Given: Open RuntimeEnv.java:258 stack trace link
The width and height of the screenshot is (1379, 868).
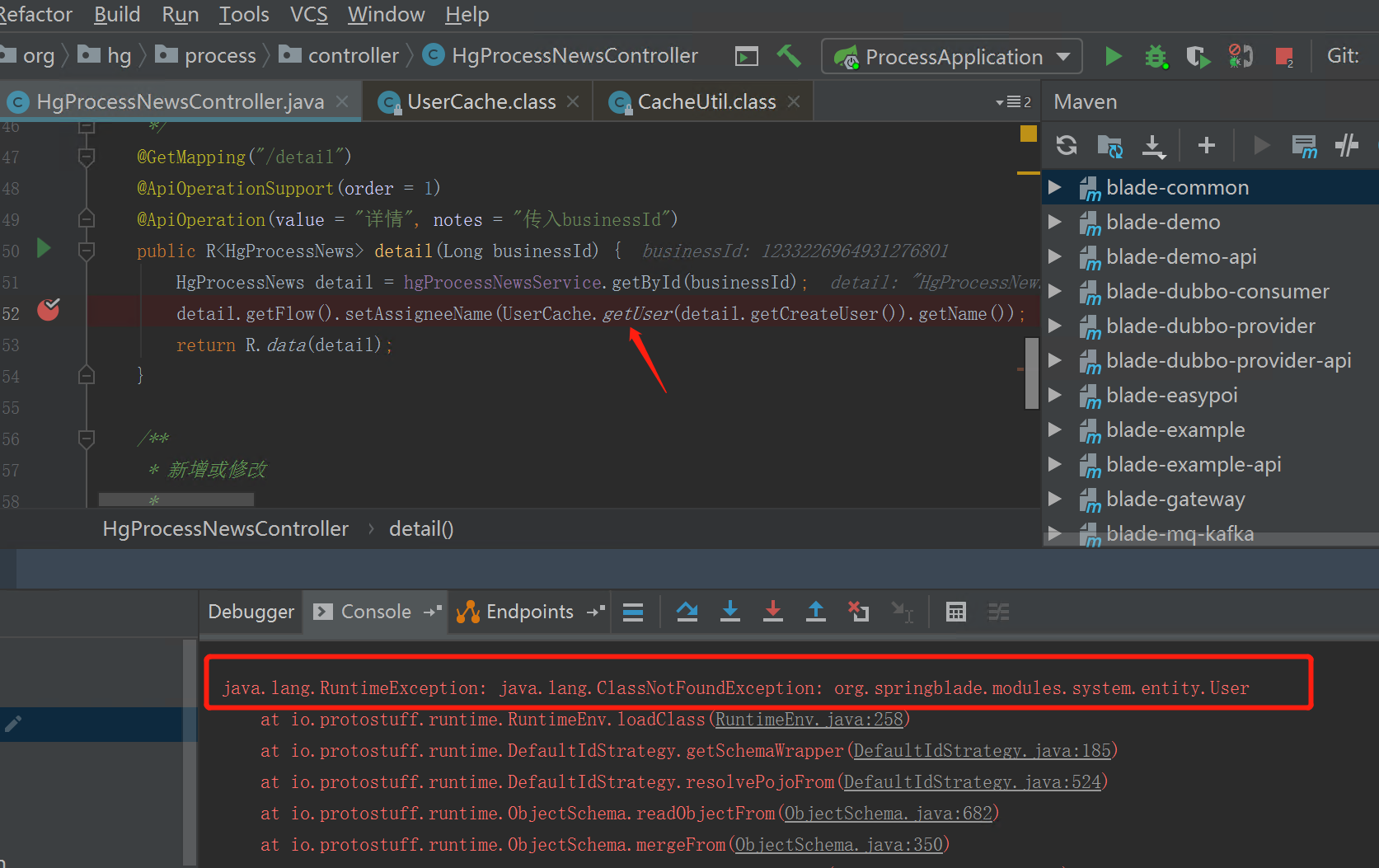Looking at the screenshot, I should click(809, 720).
